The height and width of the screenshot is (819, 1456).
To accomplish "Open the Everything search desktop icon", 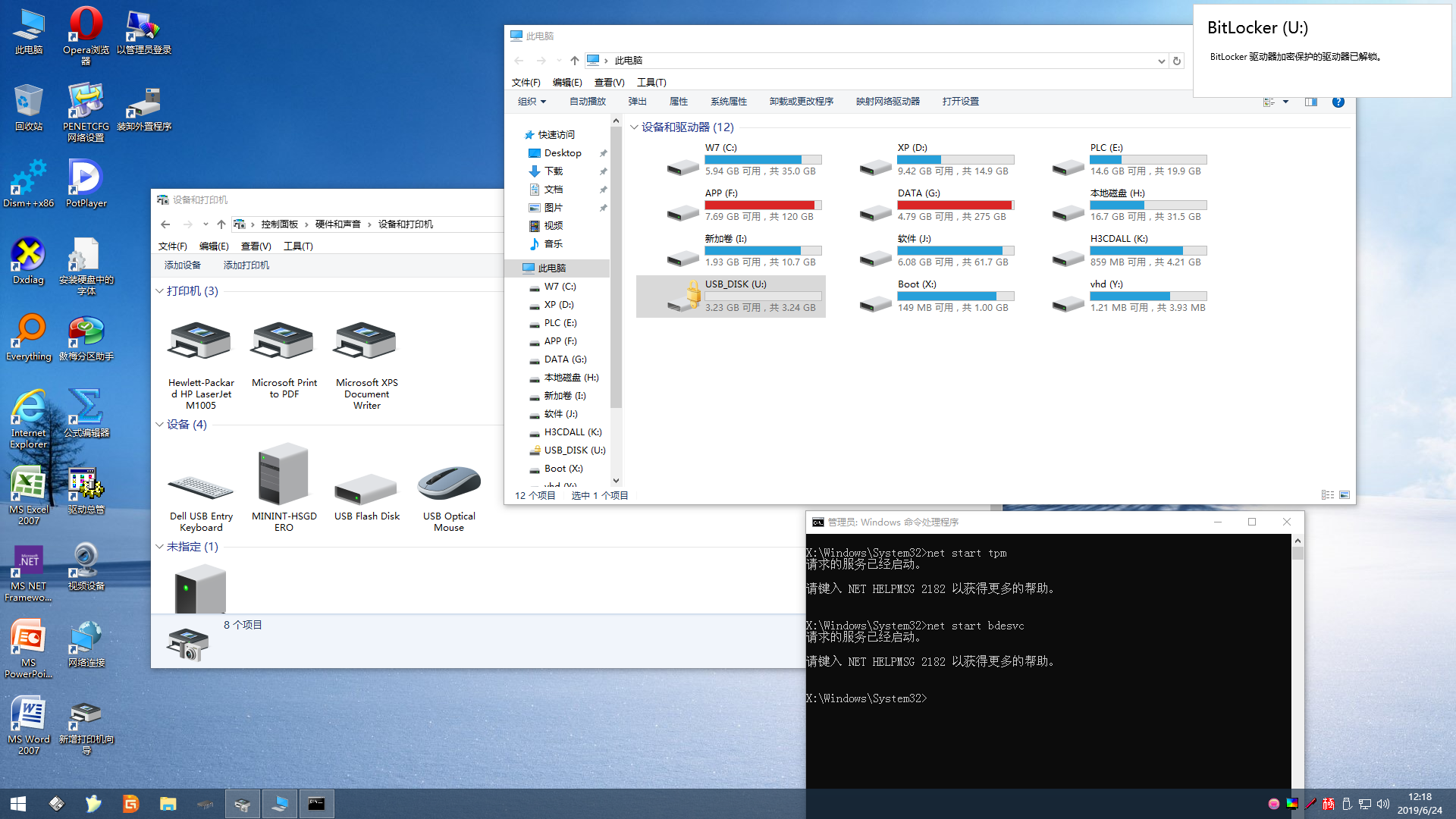I will [29, 337].
